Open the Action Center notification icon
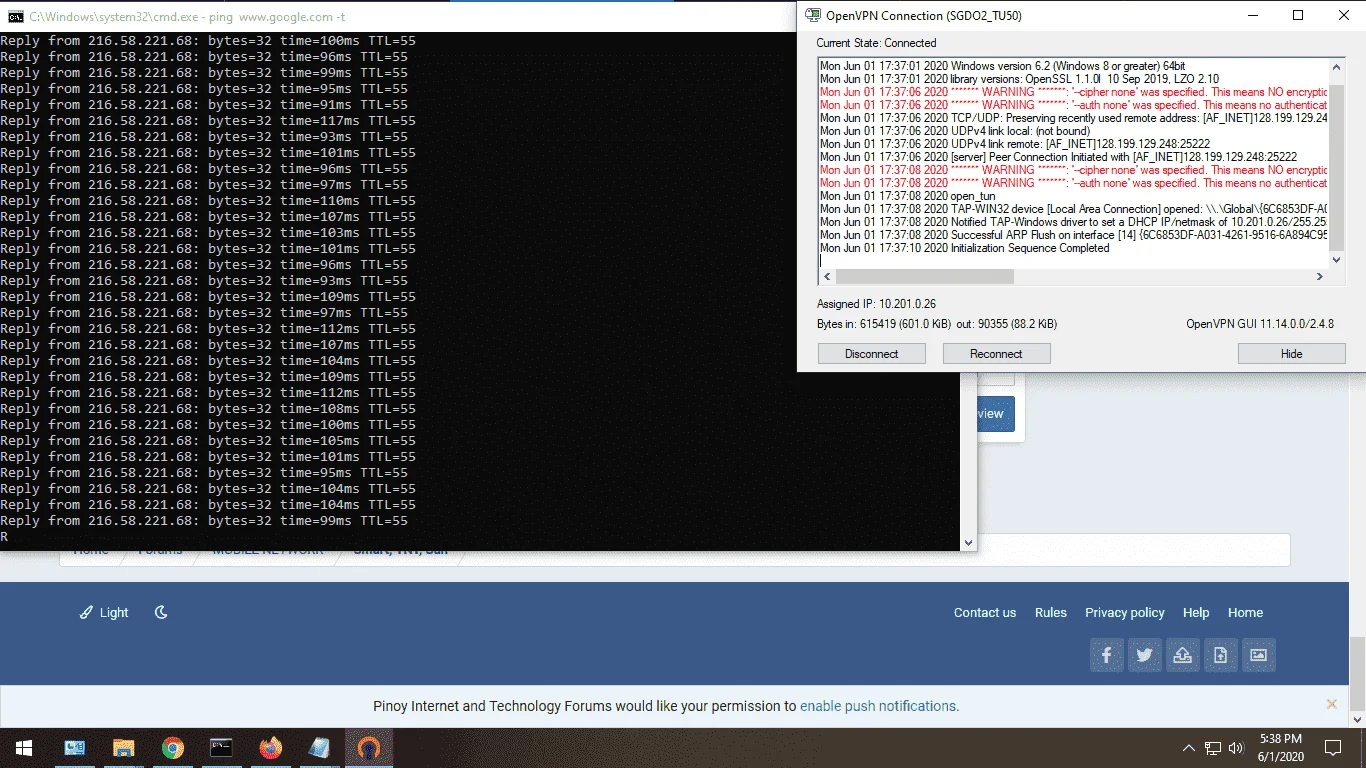Screen dimensions: 1366x768 tap(1333, 747)
